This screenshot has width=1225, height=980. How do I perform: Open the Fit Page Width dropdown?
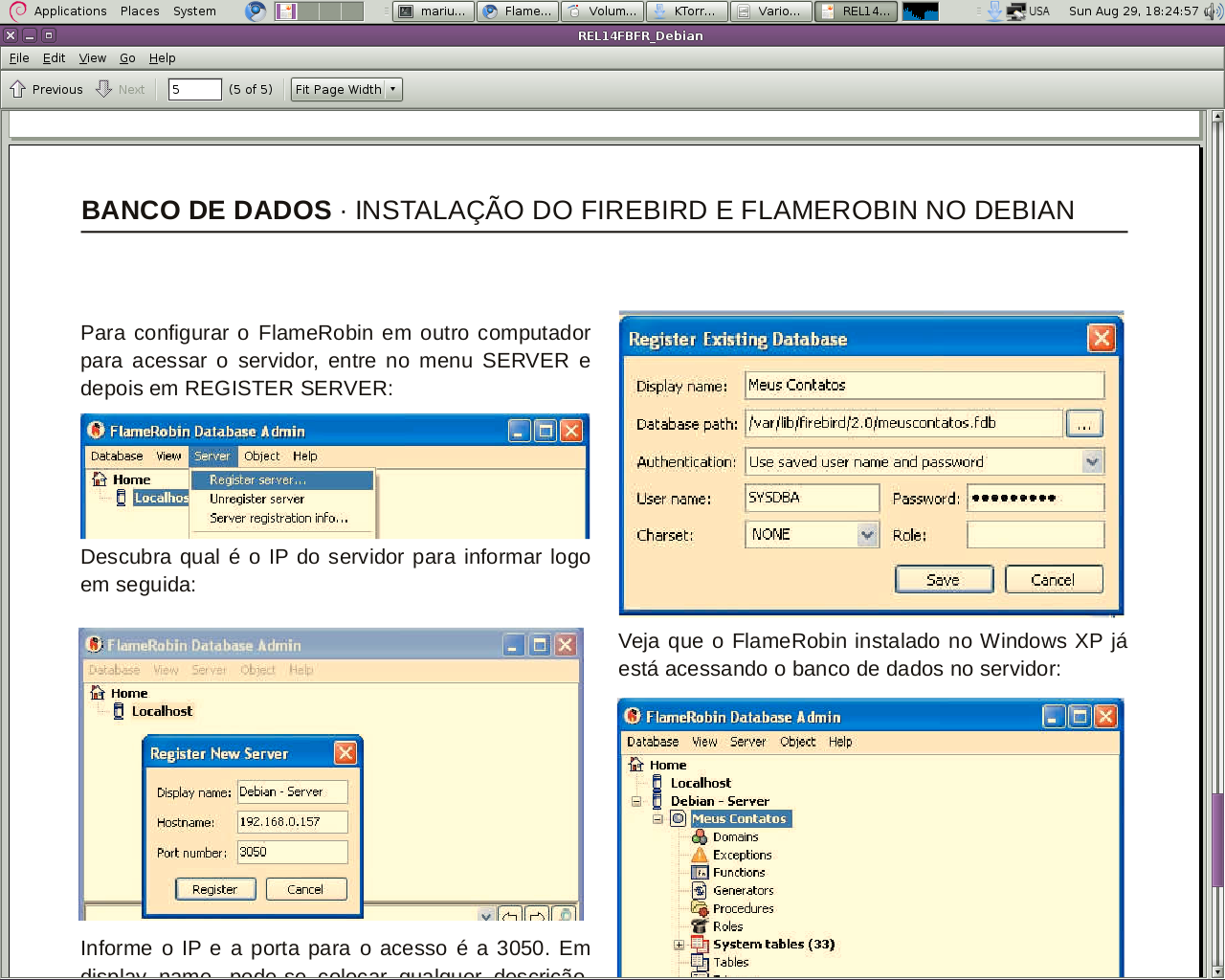tap(345, 88)
